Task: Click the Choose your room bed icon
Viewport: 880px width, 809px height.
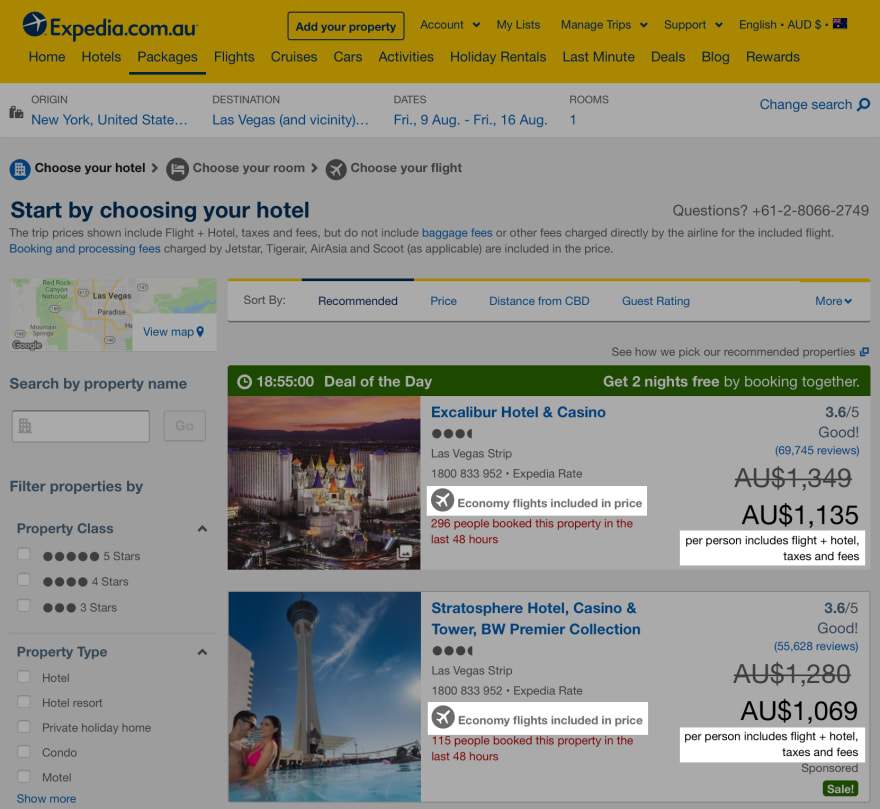Action: tap(177, 168)
